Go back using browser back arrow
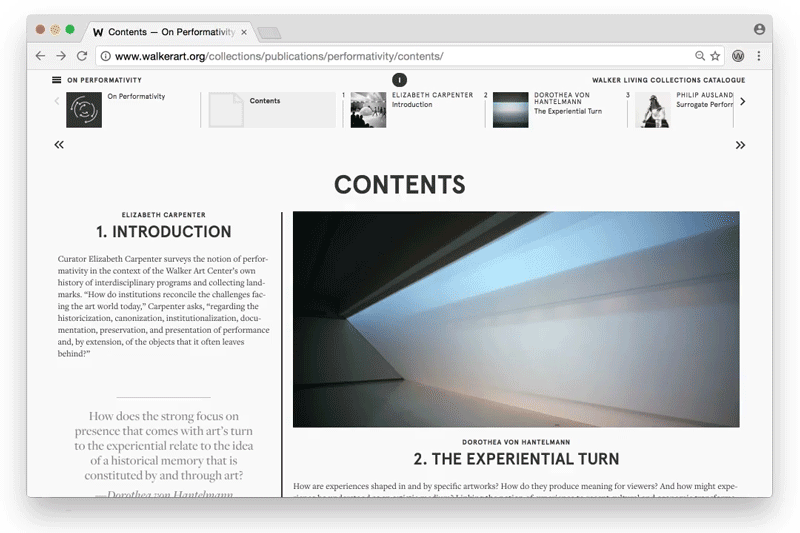 40,56
